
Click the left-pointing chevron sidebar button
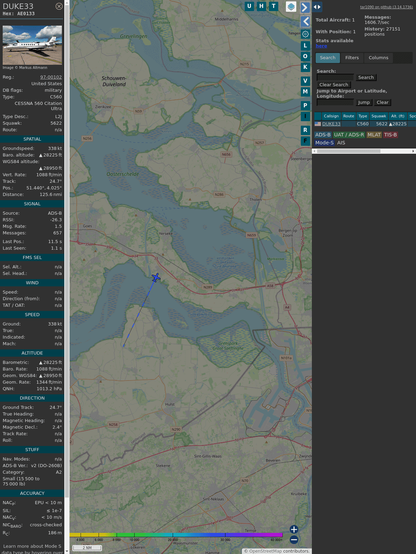click(x=305, y=22)
